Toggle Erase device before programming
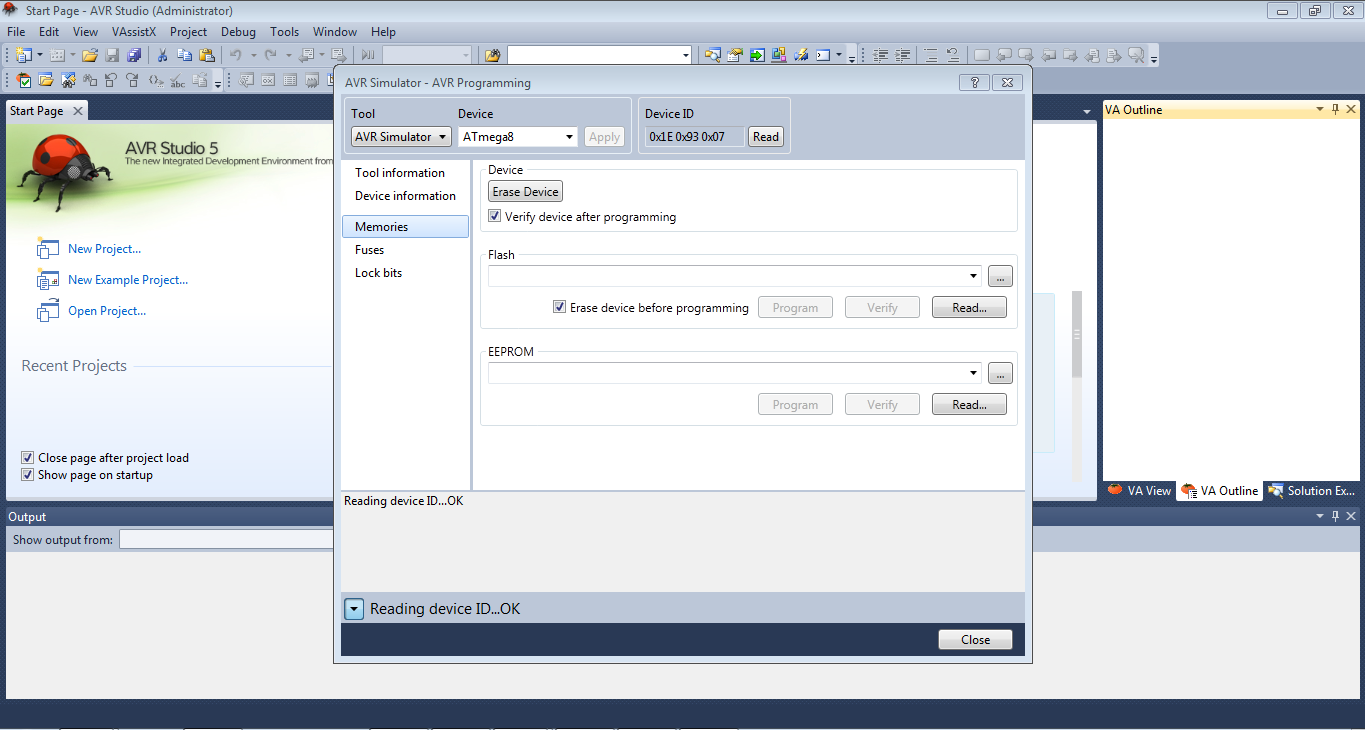Image resolution: width=1365 pixels, height=730 pixels. tap(559, 307)
